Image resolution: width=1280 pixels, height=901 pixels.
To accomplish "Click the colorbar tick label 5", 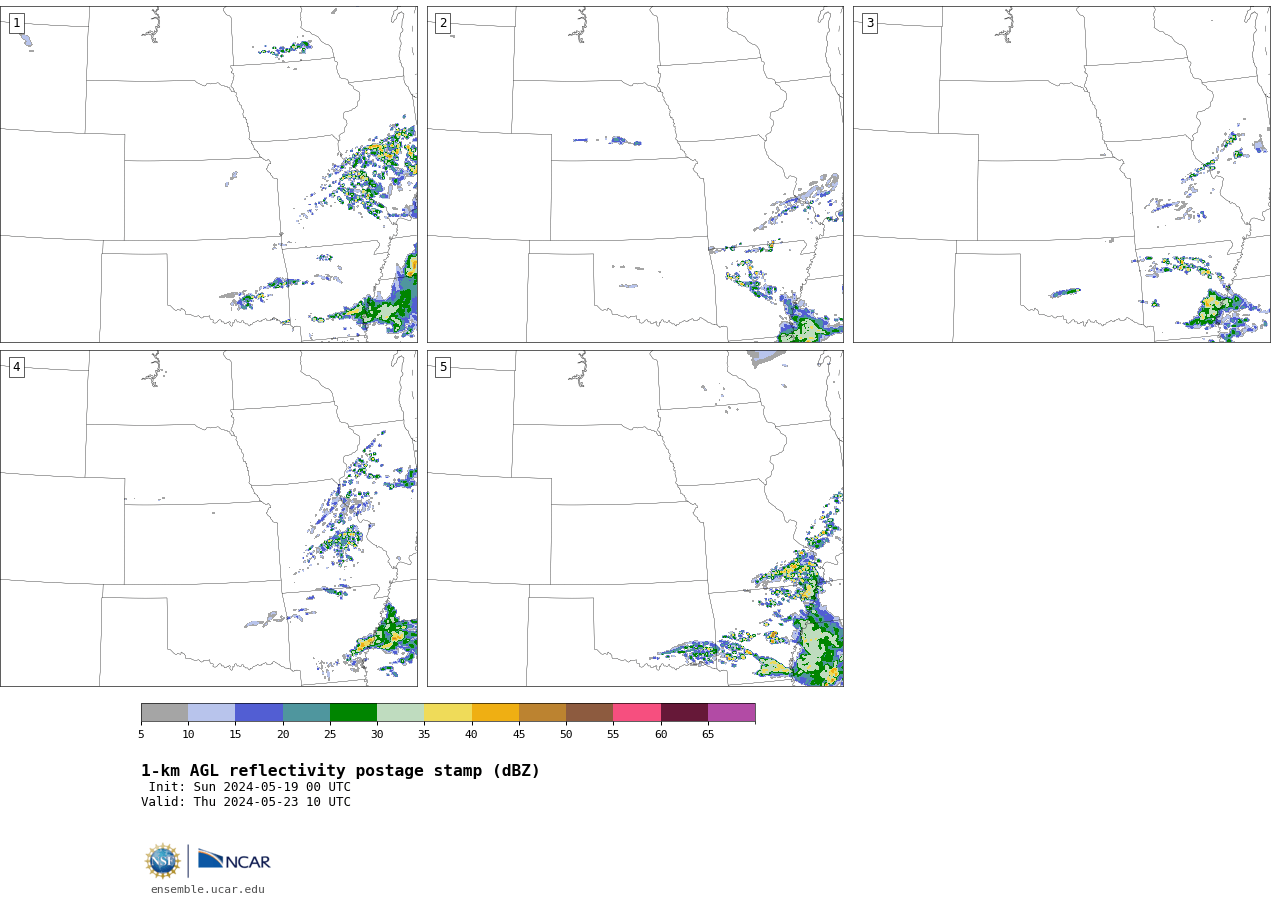I will (141, 734).
